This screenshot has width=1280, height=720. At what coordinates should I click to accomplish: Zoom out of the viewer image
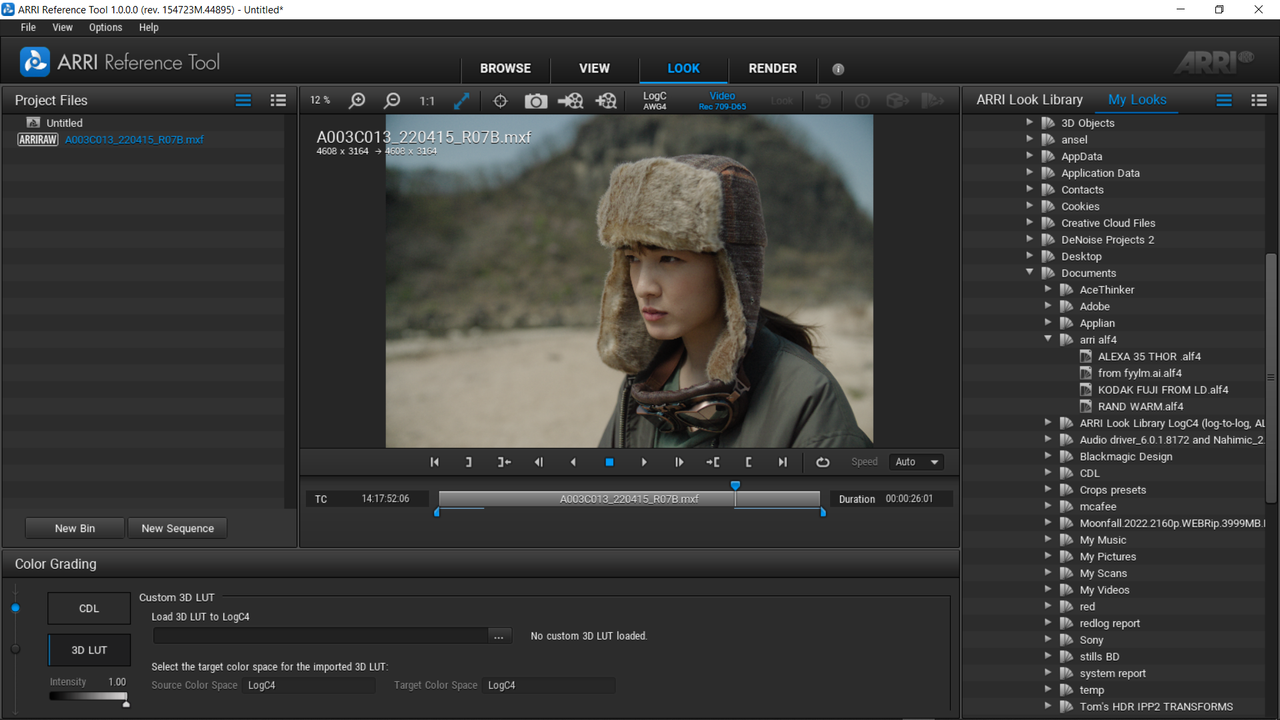coord(392,100)
